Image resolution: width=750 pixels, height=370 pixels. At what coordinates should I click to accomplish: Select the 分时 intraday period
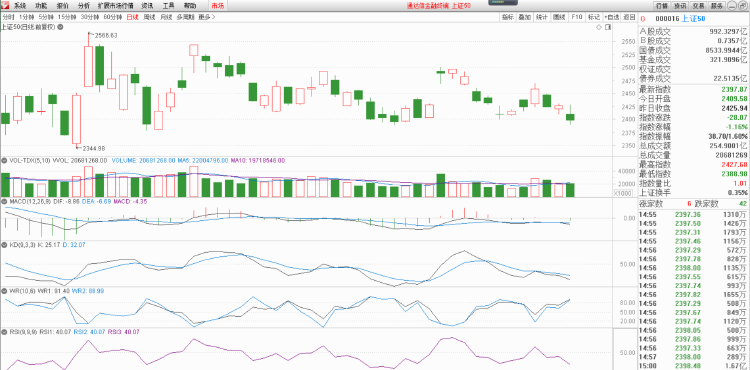pyautogui.click(x=8, y=17)
